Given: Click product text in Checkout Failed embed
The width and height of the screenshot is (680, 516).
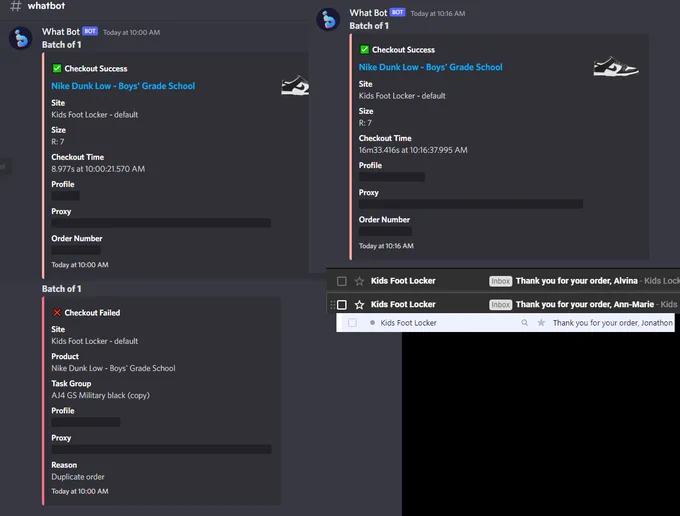Looking at the screenshot, I should point(113,368).
